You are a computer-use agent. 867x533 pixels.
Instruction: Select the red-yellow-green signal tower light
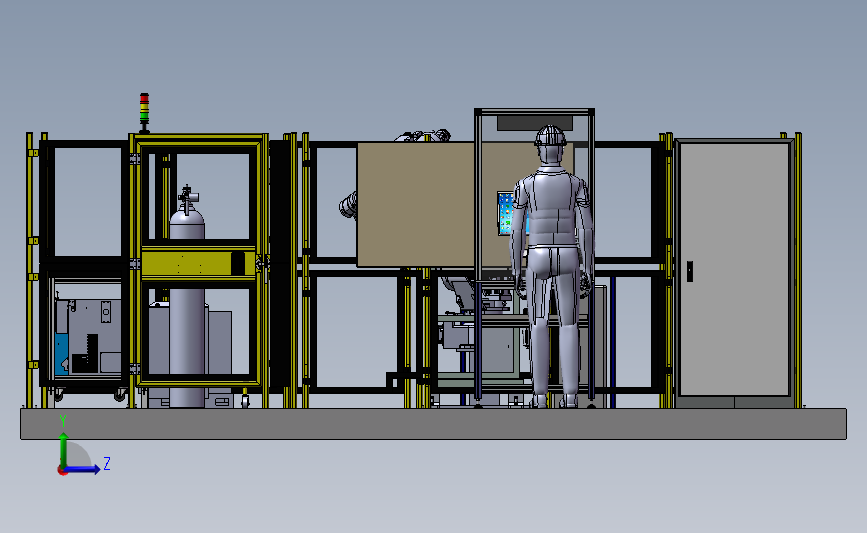pos(144,112)
